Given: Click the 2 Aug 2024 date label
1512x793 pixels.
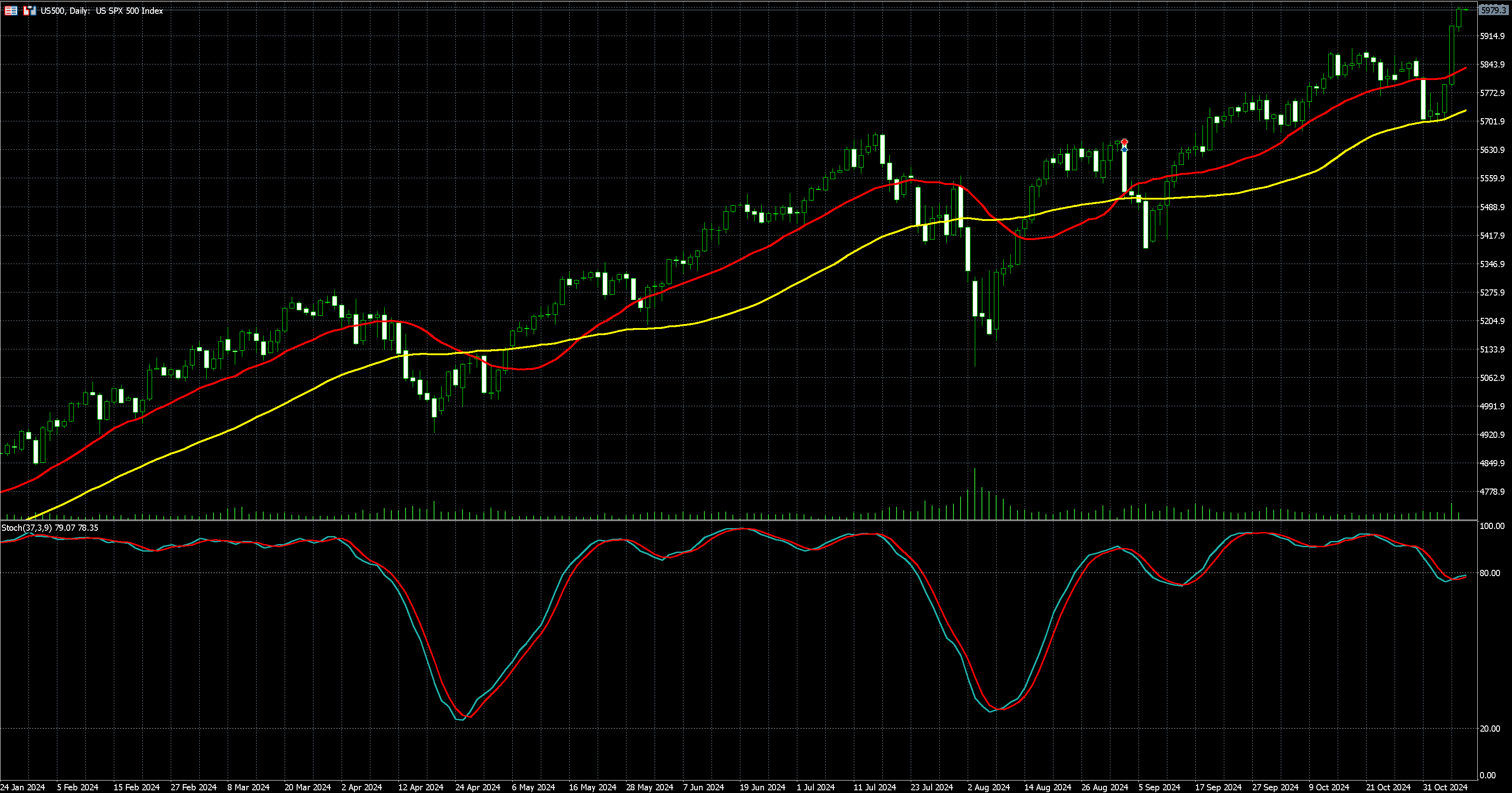Looking at the screenshot, I should click(x=989, y=787).
